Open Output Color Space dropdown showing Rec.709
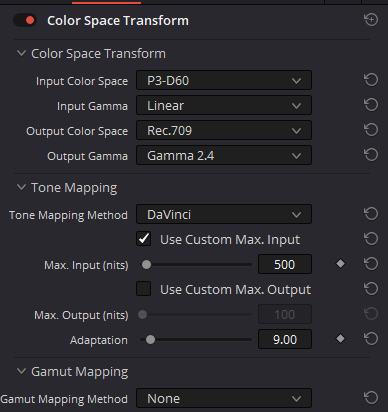 [224, 130]
